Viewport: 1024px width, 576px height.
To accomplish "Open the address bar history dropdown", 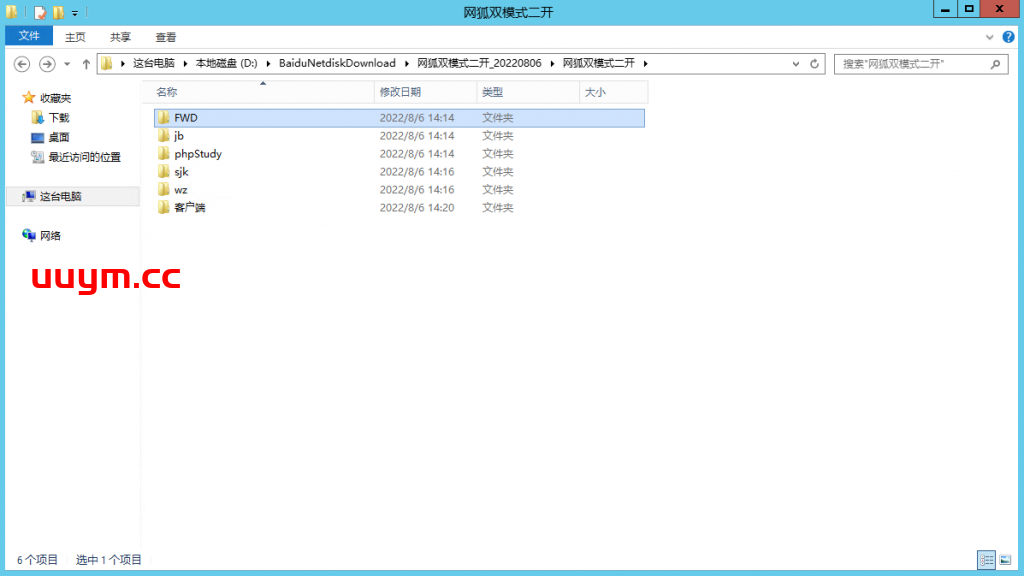I will point(797,64).
